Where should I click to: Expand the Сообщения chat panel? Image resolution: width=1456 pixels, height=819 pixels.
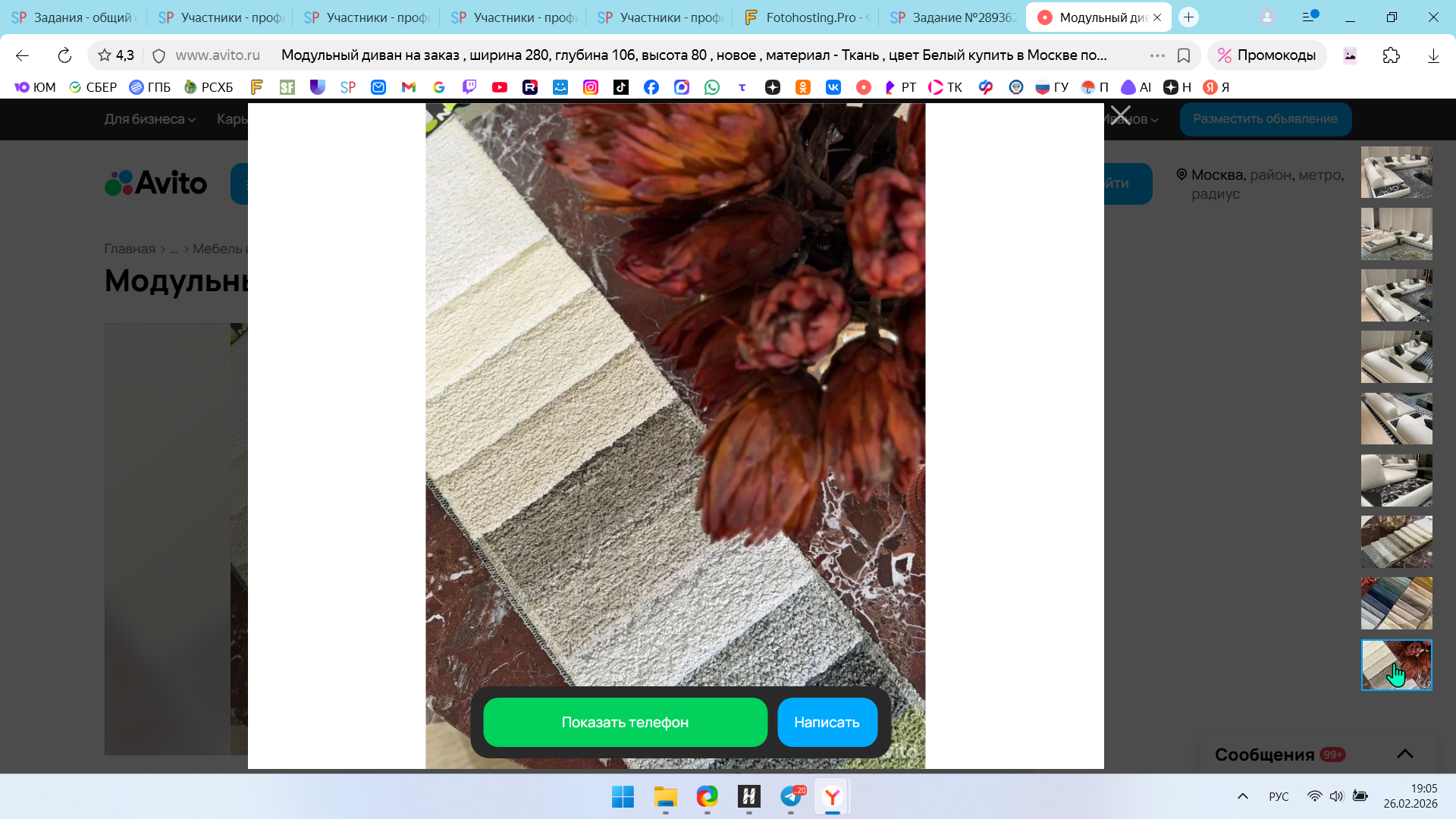(x=1404, y=754)
